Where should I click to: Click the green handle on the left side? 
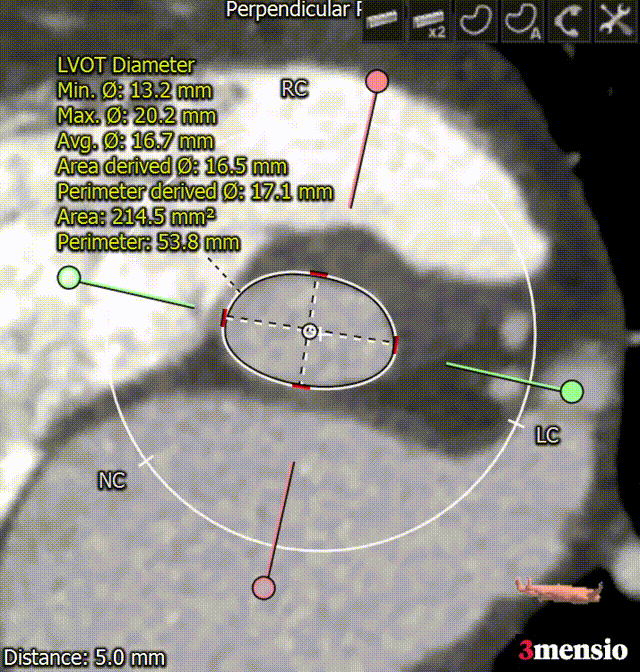pyautogui.click(x=69, y=278)
